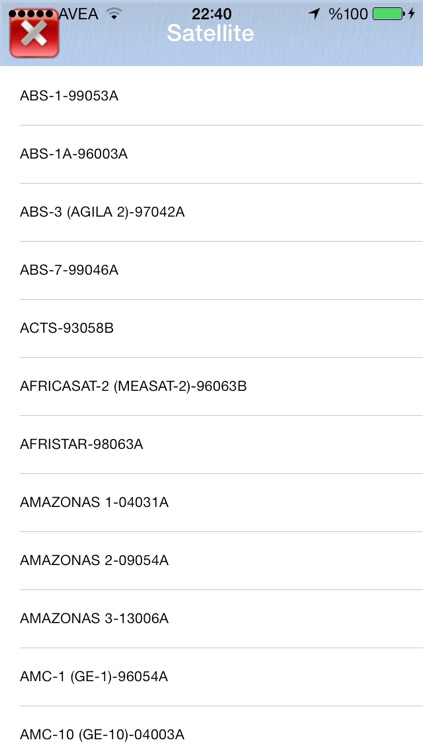Pick AMAZONAS 3-13006A from list
The image size is (423, 750).
[x=212, y=618]
